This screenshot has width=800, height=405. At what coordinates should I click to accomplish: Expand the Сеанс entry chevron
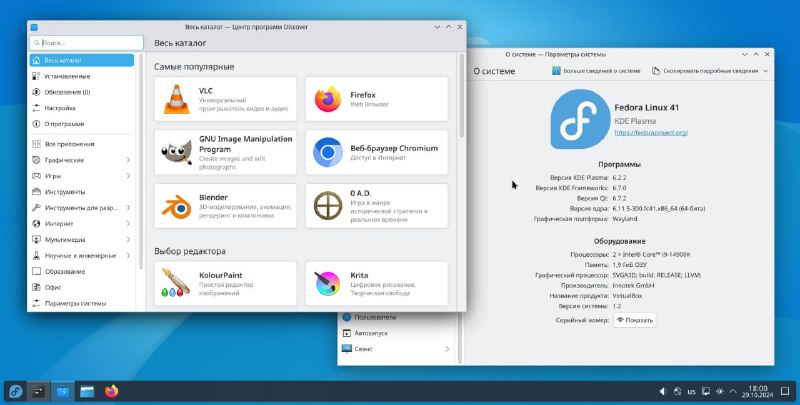pyautogui.click(x=447, y=349)
